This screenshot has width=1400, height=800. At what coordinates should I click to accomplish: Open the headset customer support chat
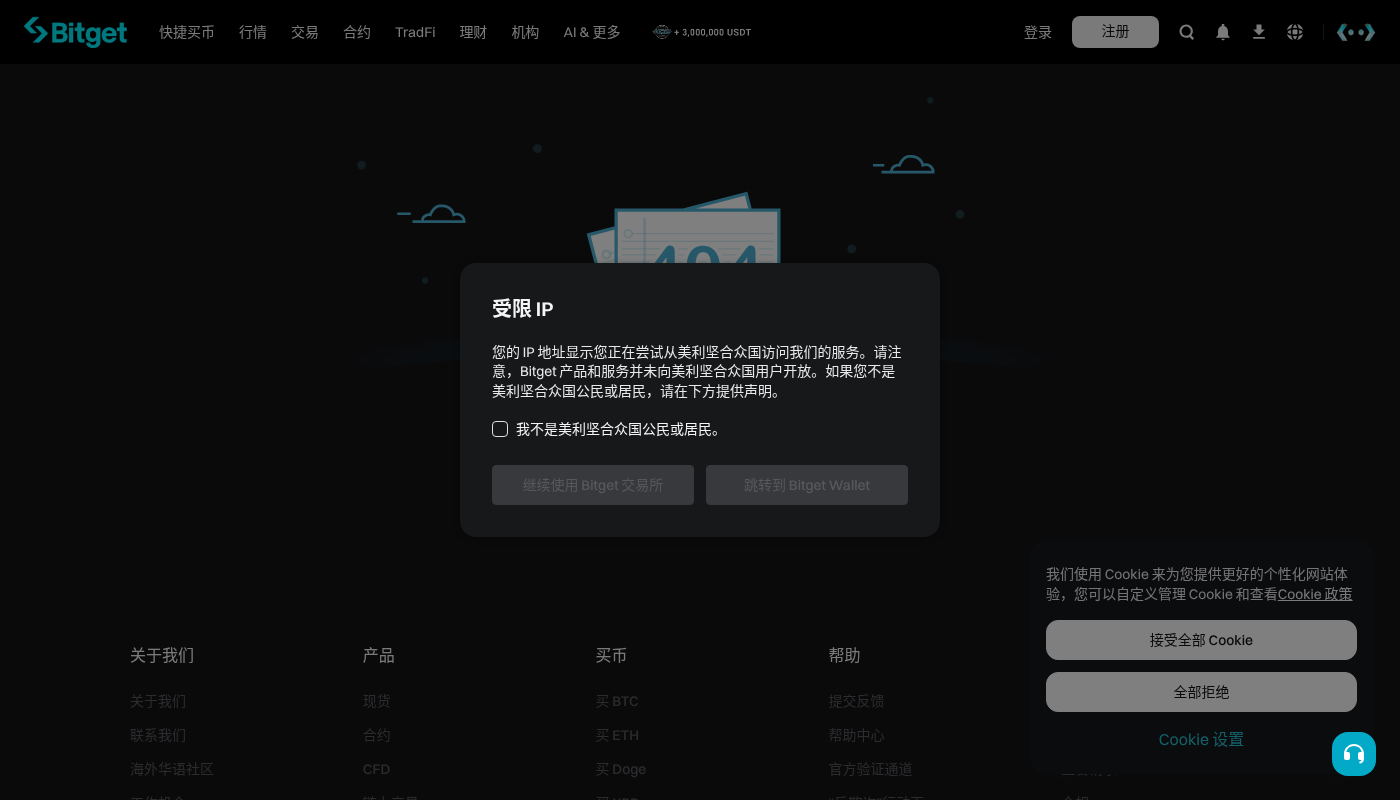tap(1354, 754)
